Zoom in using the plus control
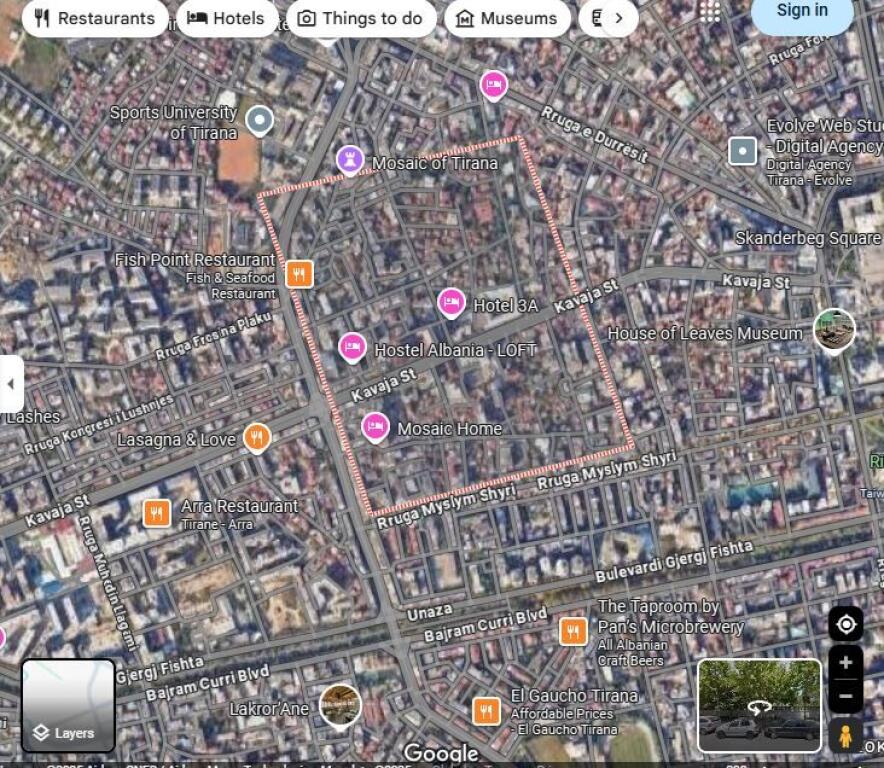 pos(846,662)
